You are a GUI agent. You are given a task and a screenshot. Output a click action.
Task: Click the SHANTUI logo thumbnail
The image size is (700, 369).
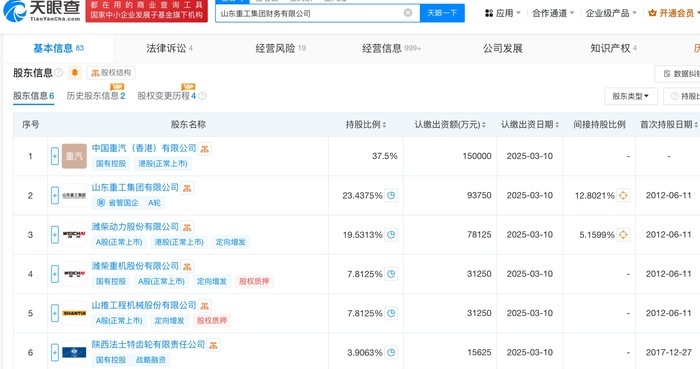[74, 313]
